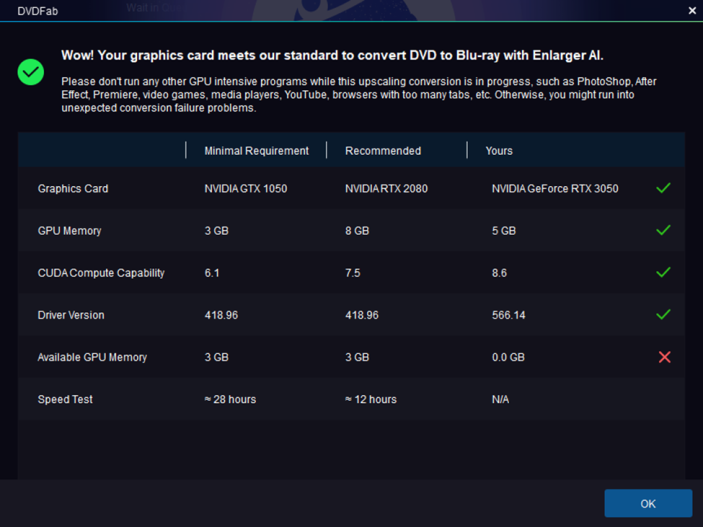The image size is (703, 527).
Task: Click the 5 GB GPU memory value
Action: click(x=504, y=231)
